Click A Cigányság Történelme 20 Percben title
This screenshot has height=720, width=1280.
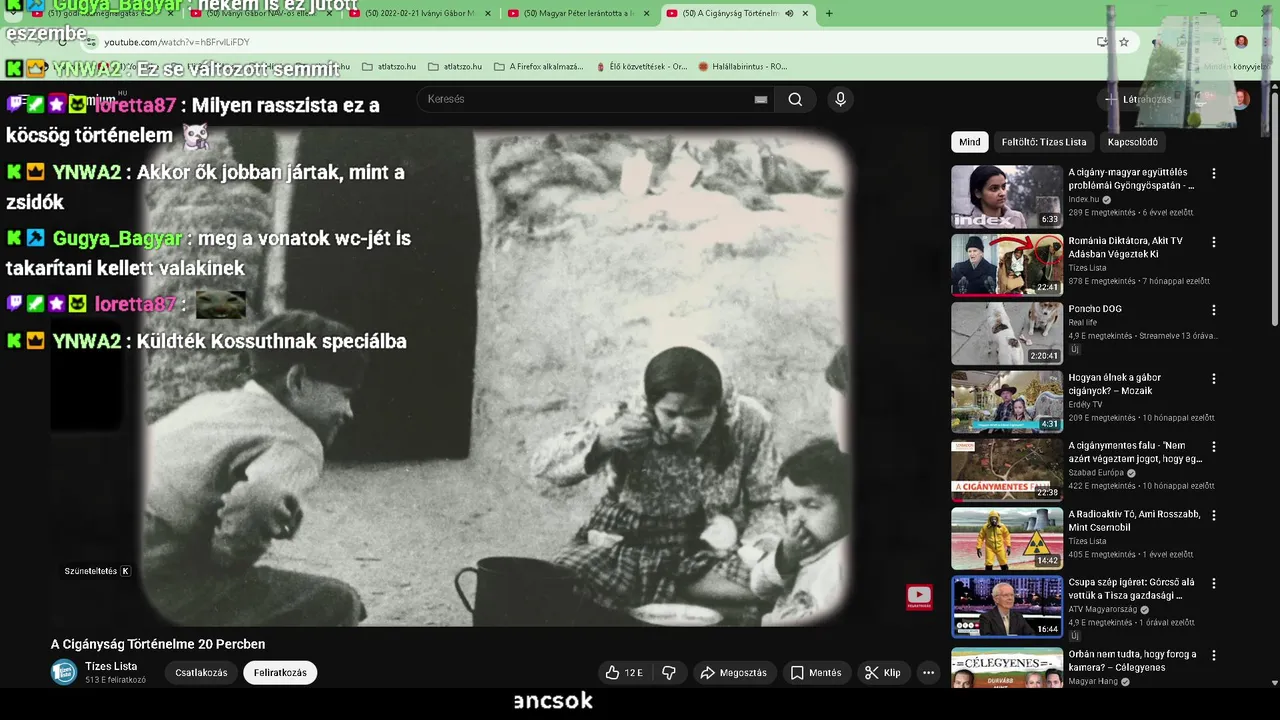click(x=158, y=644)
